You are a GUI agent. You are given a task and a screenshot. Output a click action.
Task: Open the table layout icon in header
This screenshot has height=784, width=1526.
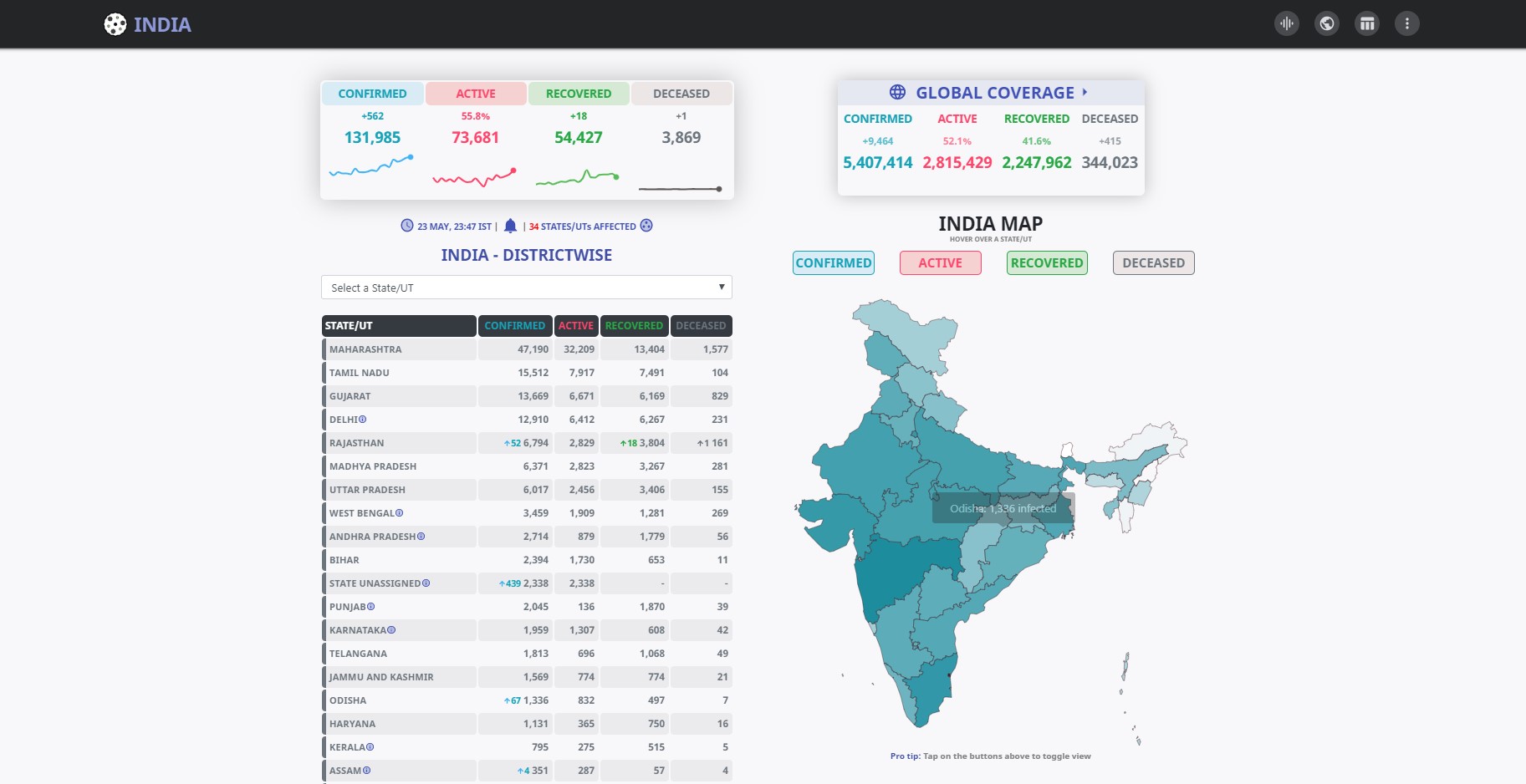tap(1367, 23)
